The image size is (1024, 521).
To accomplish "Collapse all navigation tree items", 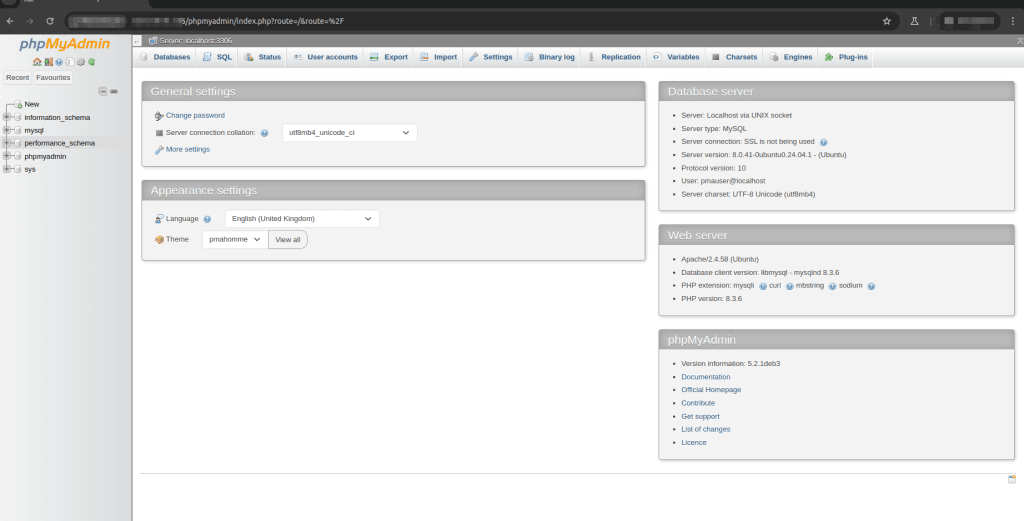I will [103, 91].
